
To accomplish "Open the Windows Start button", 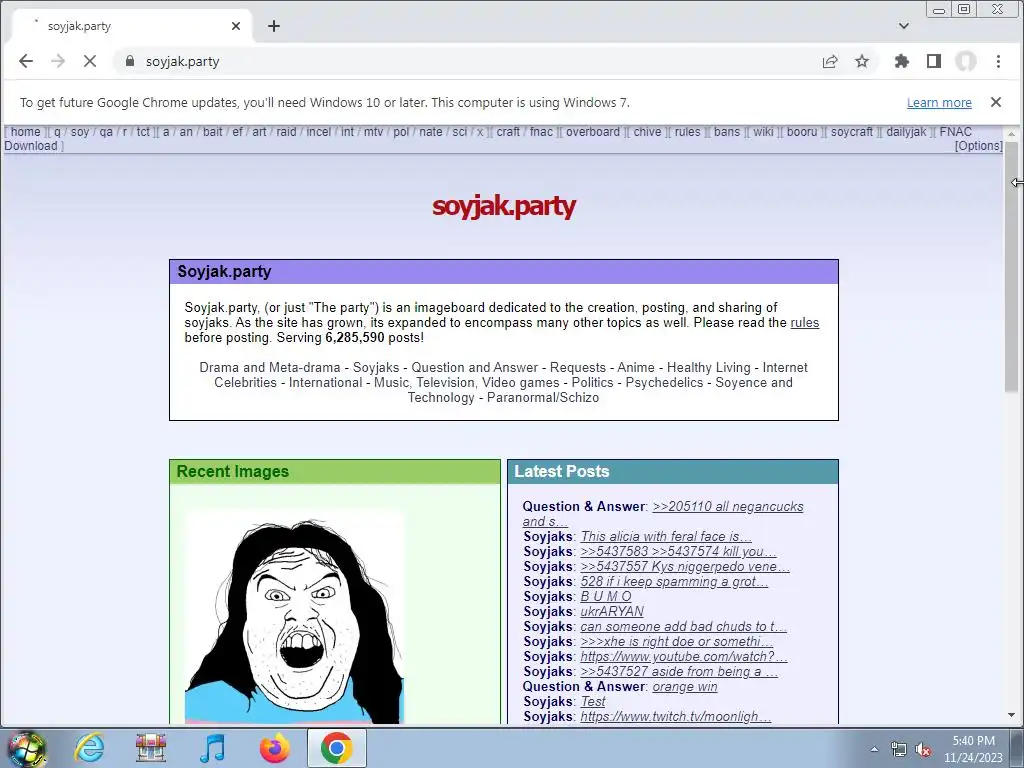I will click(x=25, y=748).
